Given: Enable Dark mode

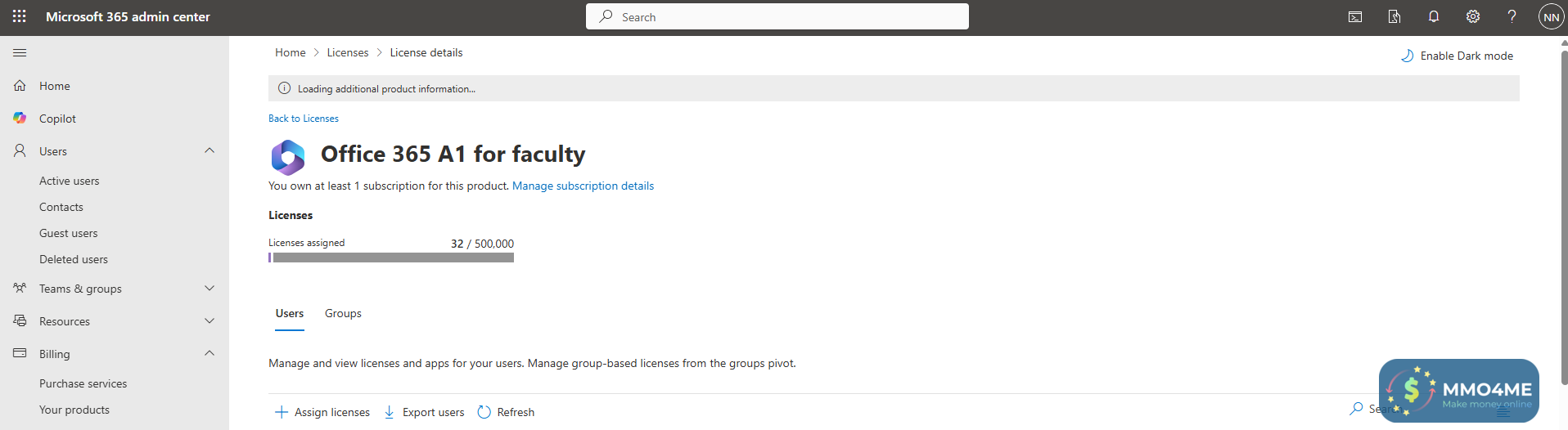Looking at the screenshot, I should click(1458, 56).
